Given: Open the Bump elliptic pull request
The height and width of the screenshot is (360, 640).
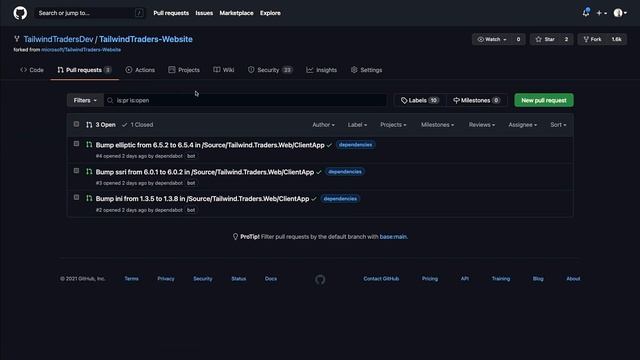Looking at the screenshot, I should pos(210,145).
